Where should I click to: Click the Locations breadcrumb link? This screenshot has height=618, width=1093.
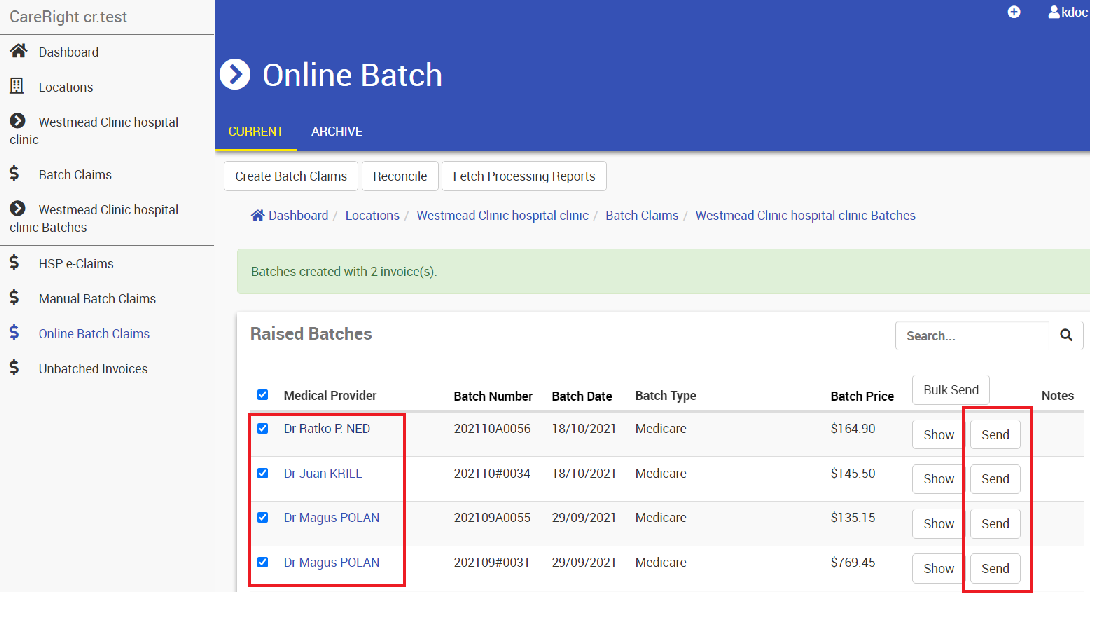click(372, 215)
